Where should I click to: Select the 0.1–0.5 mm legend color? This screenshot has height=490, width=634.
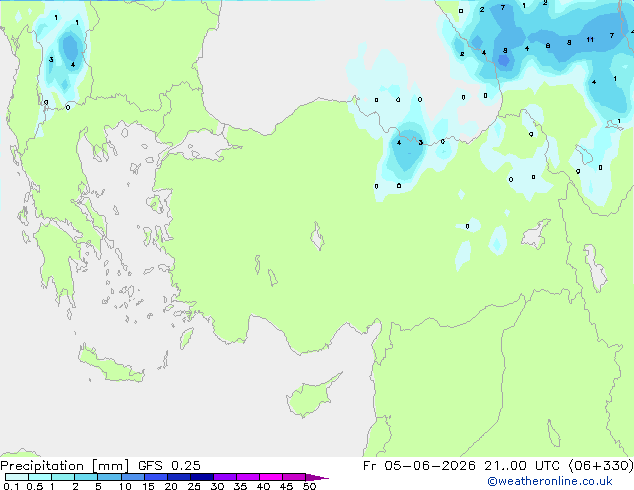(x=17, y=477)
